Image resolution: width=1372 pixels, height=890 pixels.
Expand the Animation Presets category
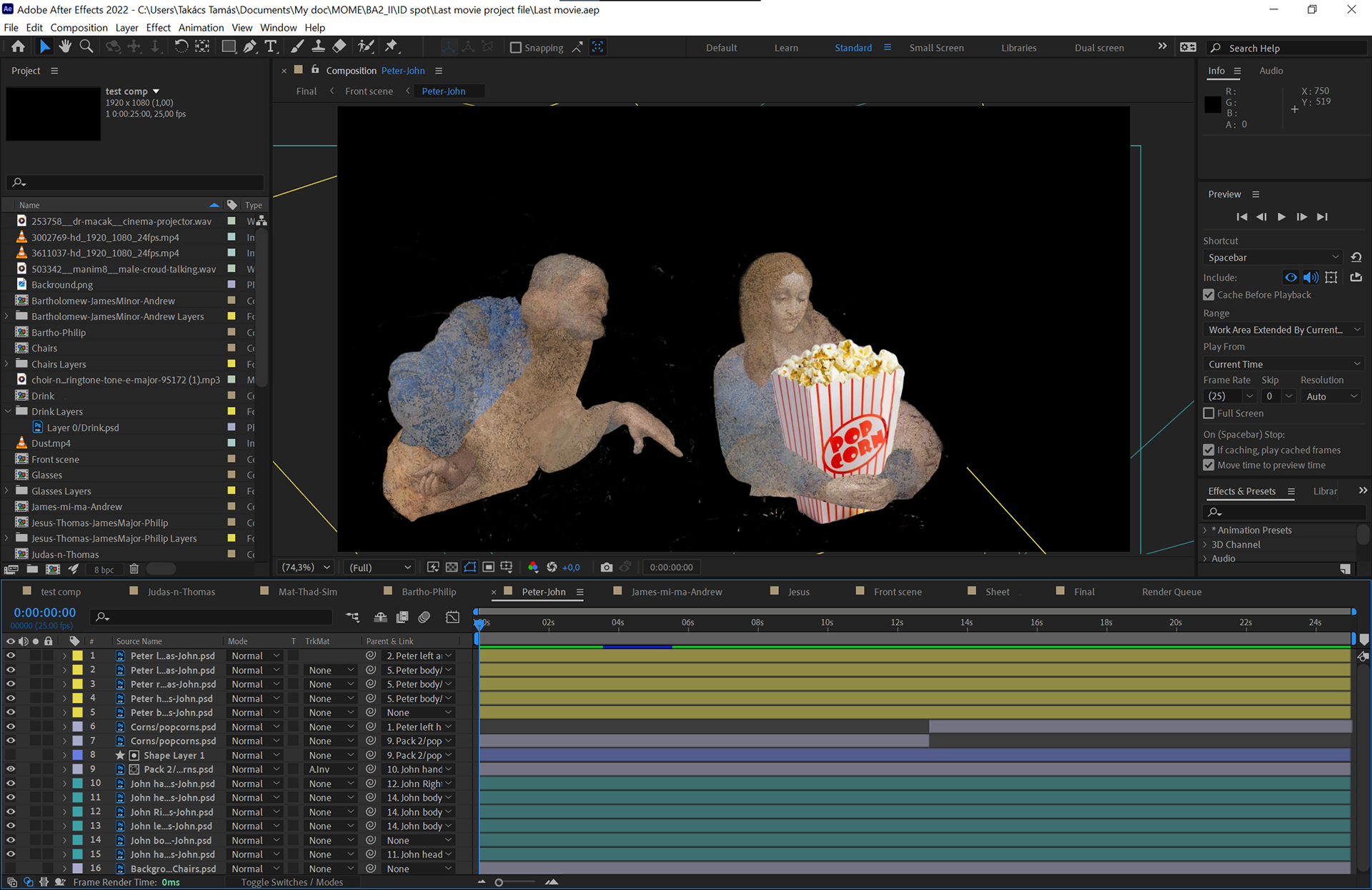(1206, 530)
